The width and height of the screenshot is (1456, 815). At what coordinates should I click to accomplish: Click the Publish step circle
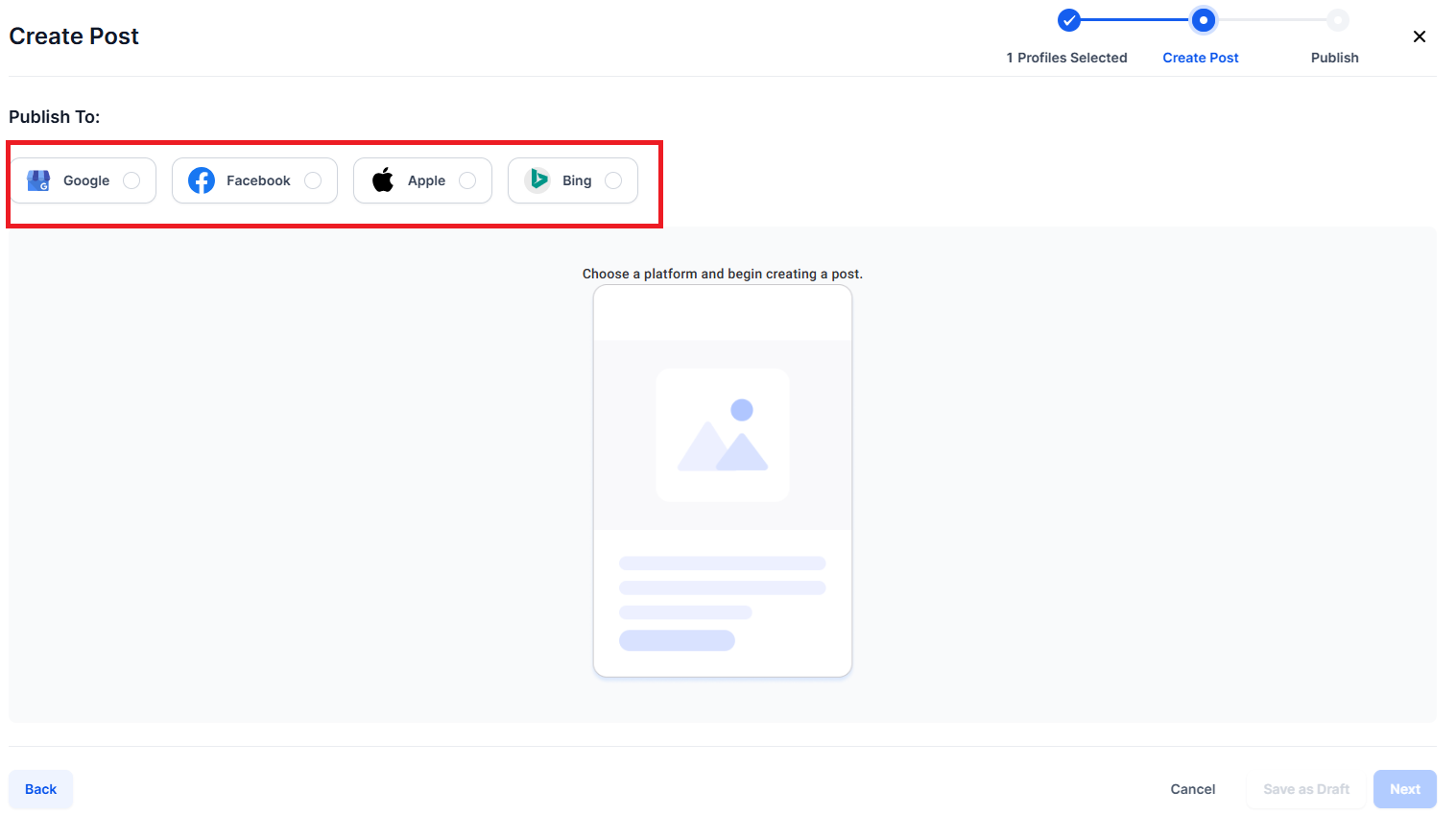coord(1337,20)
